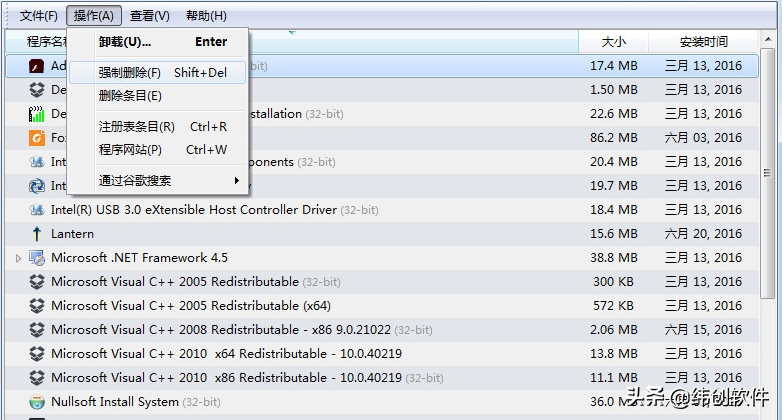Expand the 通过谷歌搜索 submenu arrow
This screenshot has height=420, width=782.
coord(237,181)
